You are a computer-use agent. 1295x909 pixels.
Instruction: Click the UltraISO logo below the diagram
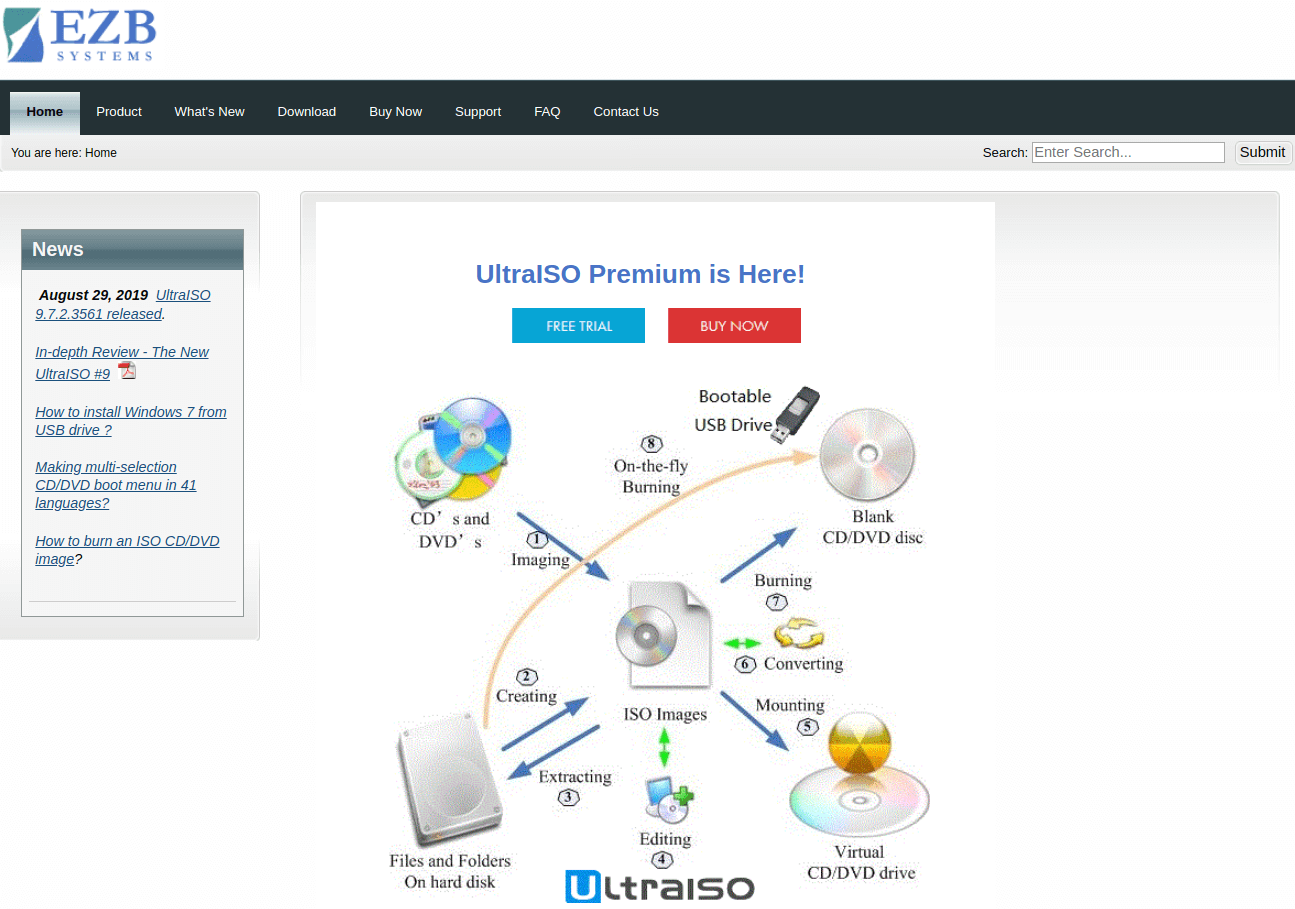point(660,886)
